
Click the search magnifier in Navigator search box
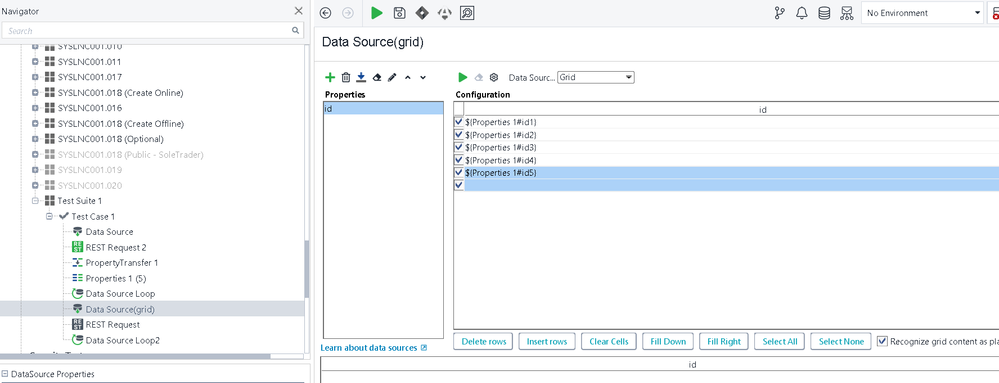[296, 30]
